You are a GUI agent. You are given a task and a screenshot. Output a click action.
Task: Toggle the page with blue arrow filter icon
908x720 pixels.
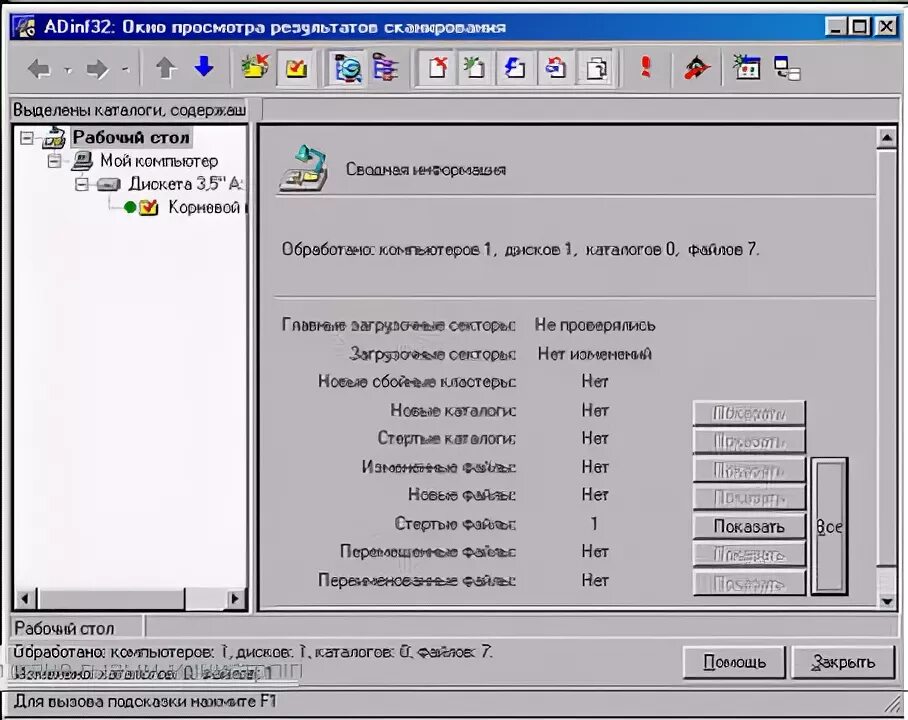pos(515,68)
